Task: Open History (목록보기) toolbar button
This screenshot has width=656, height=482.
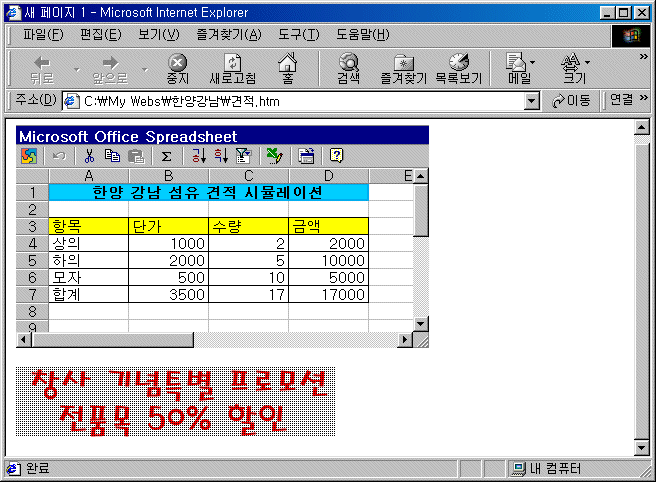Action: click(x=459, y=69)
